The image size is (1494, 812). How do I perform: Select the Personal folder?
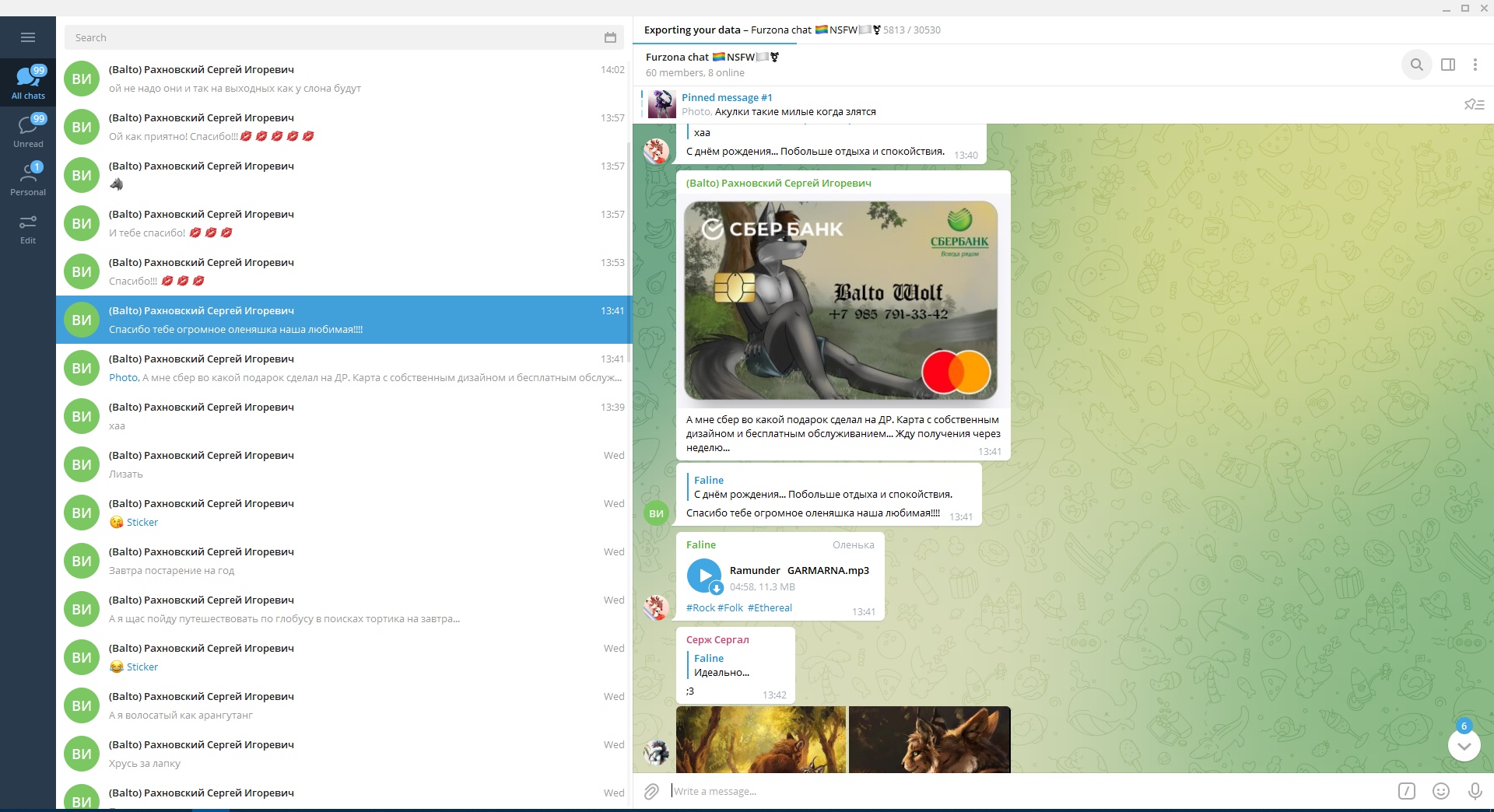(x=28, y=179)
